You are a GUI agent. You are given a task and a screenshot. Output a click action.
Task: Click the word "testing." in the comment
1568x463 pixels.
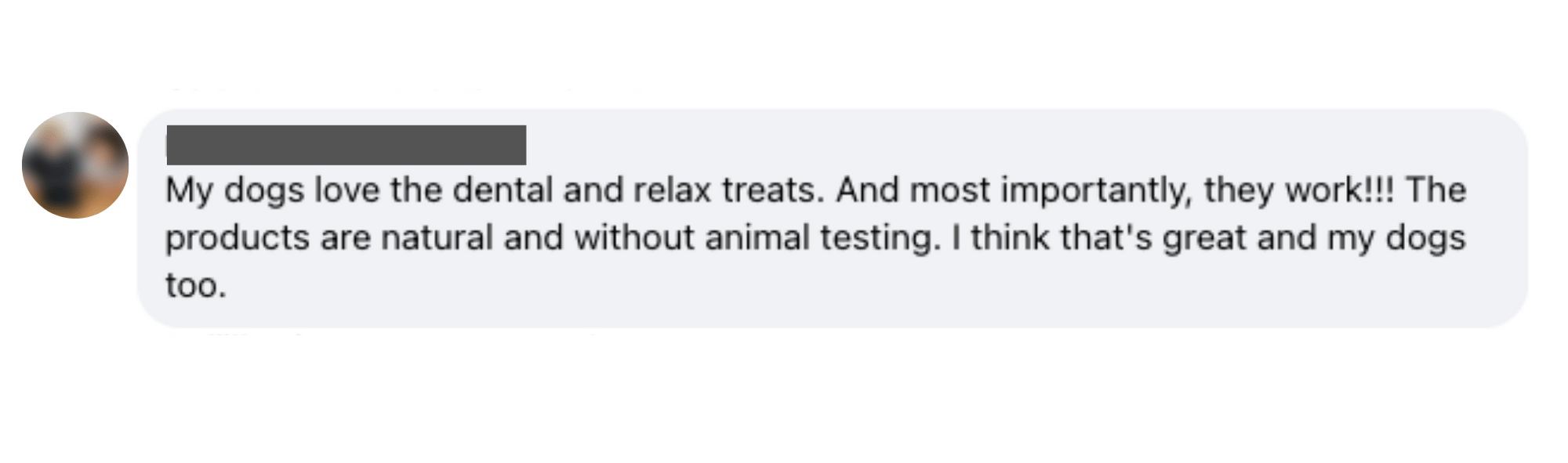(x=880, y=239)
